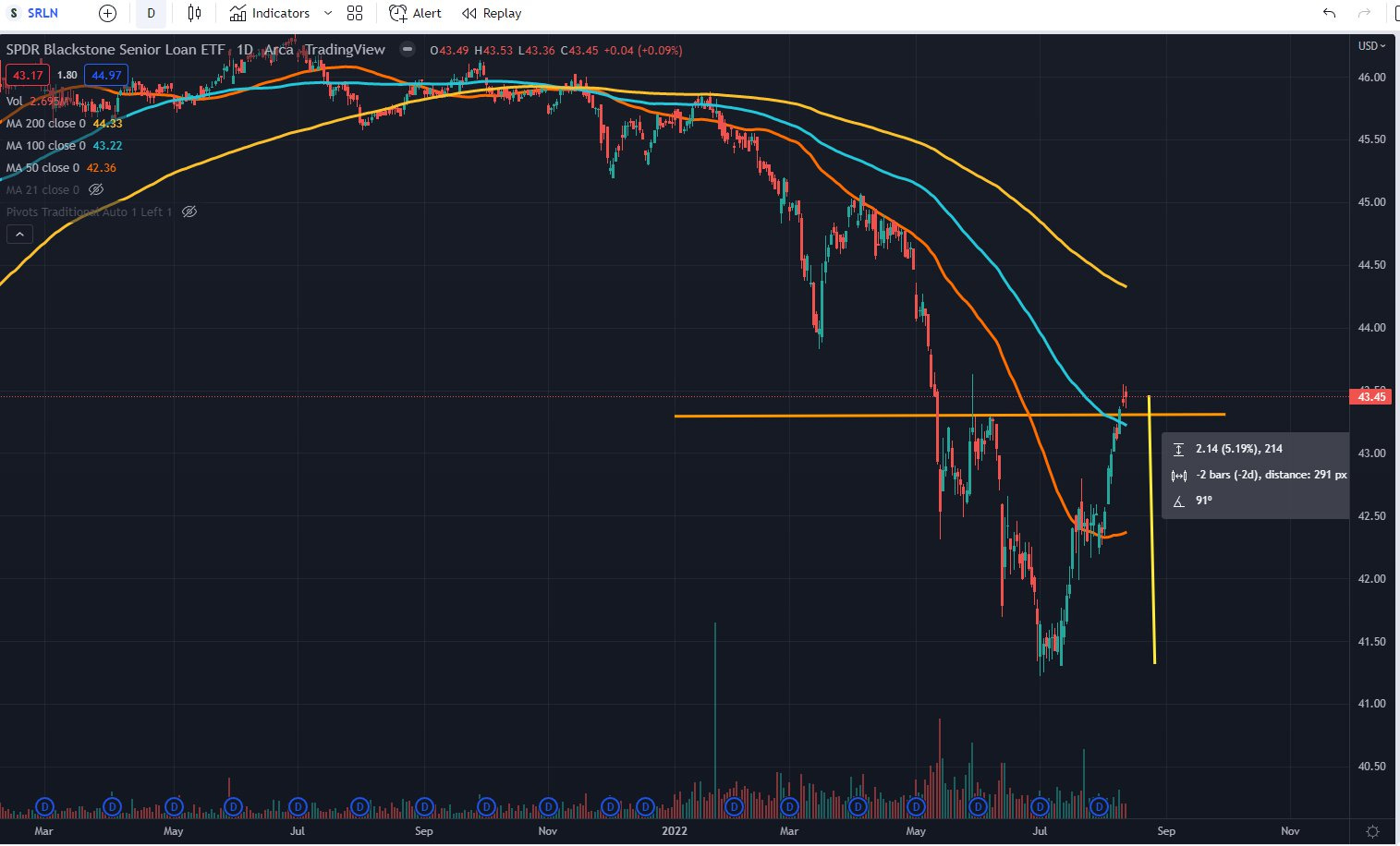Open chart settings gear icon
Image resolution: width=1400 pixels, height=846 pixels.
[x=1373, y=831]
